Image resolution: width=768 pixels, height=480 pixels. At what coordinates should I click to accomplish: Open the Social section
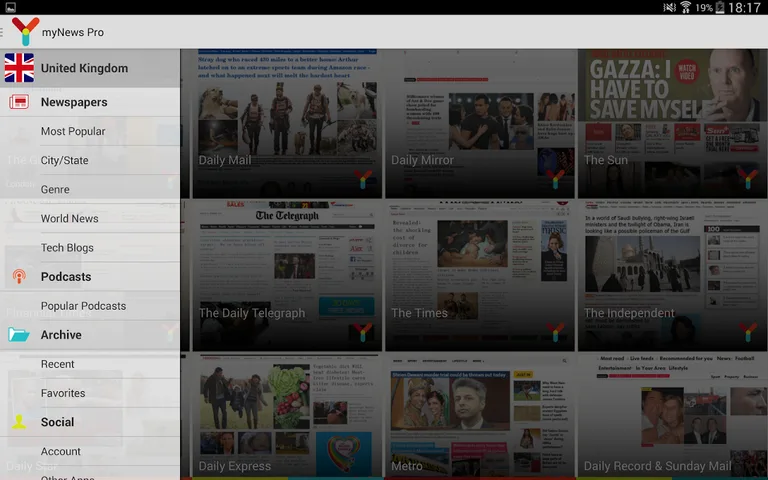click(90, 422)
